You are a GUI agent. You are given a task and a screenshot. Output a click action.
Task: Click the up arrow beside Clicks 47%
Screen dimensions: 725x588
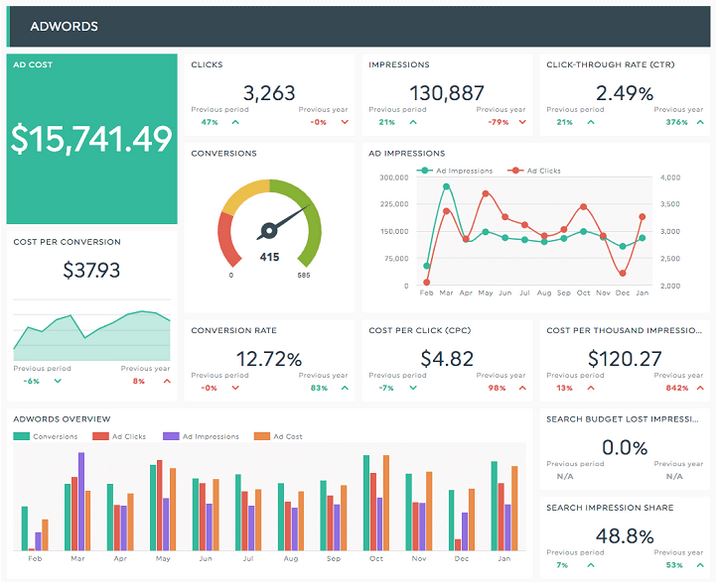tap(235, 122)
